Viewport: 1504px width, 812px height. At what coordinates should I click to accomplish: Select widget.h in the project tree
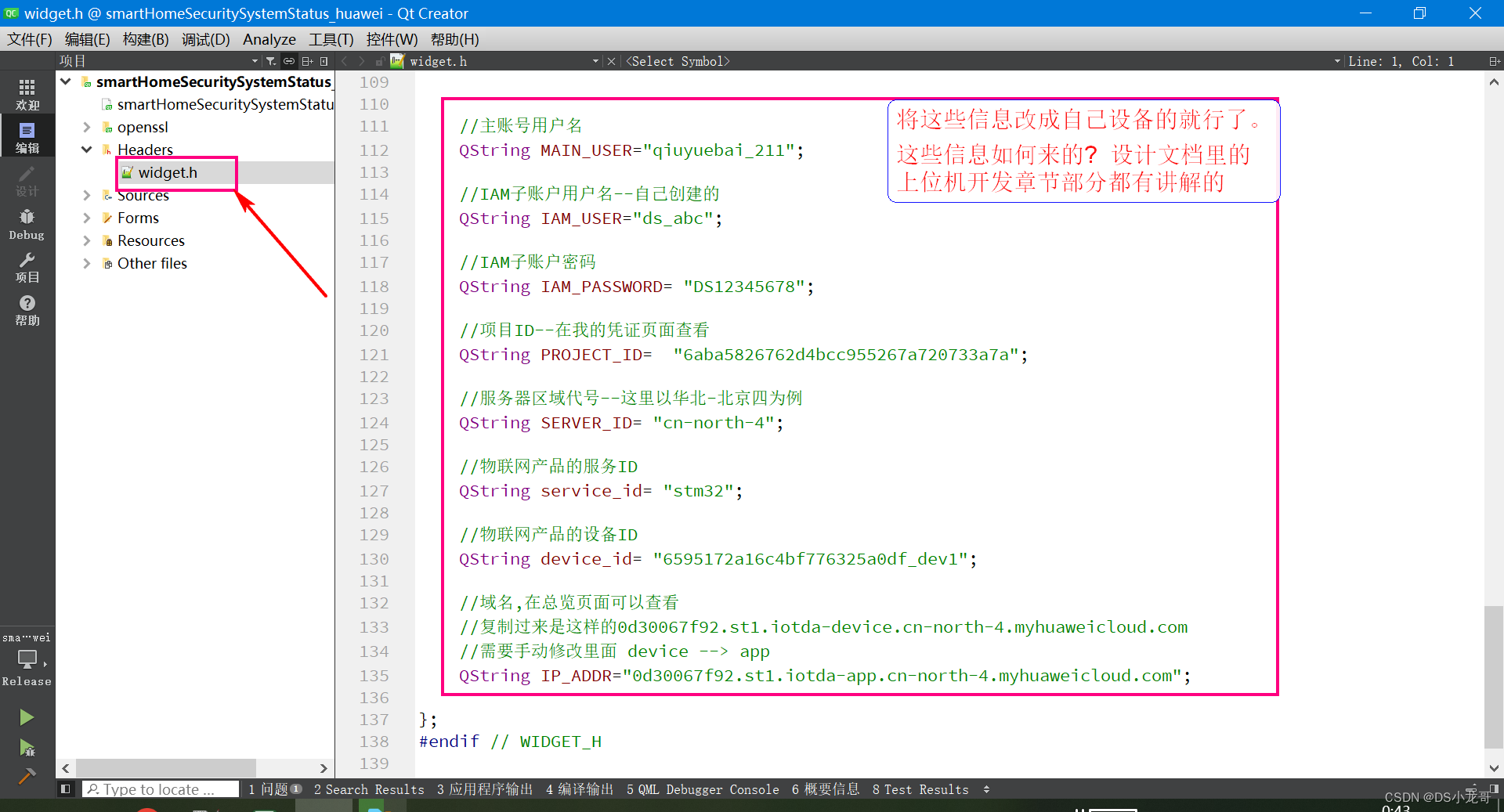tap(168, 172)
